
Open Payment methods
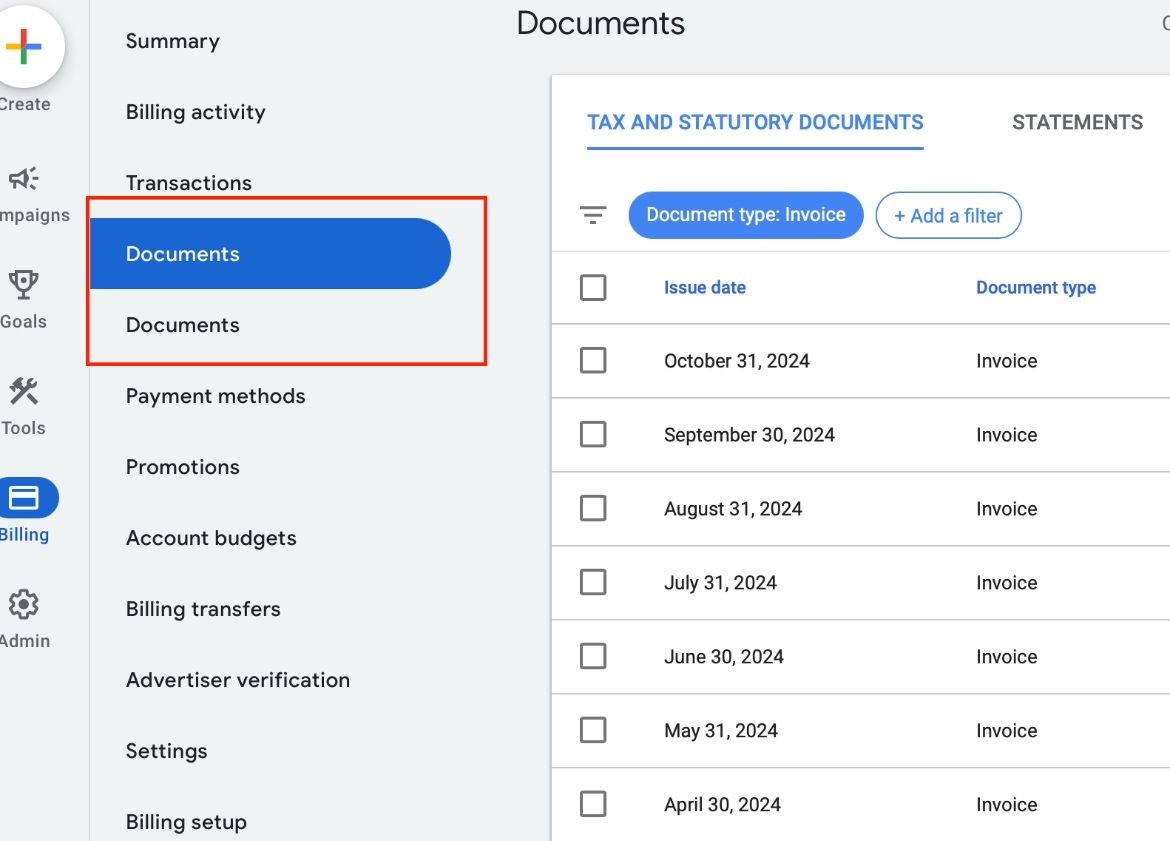(216, 396)
